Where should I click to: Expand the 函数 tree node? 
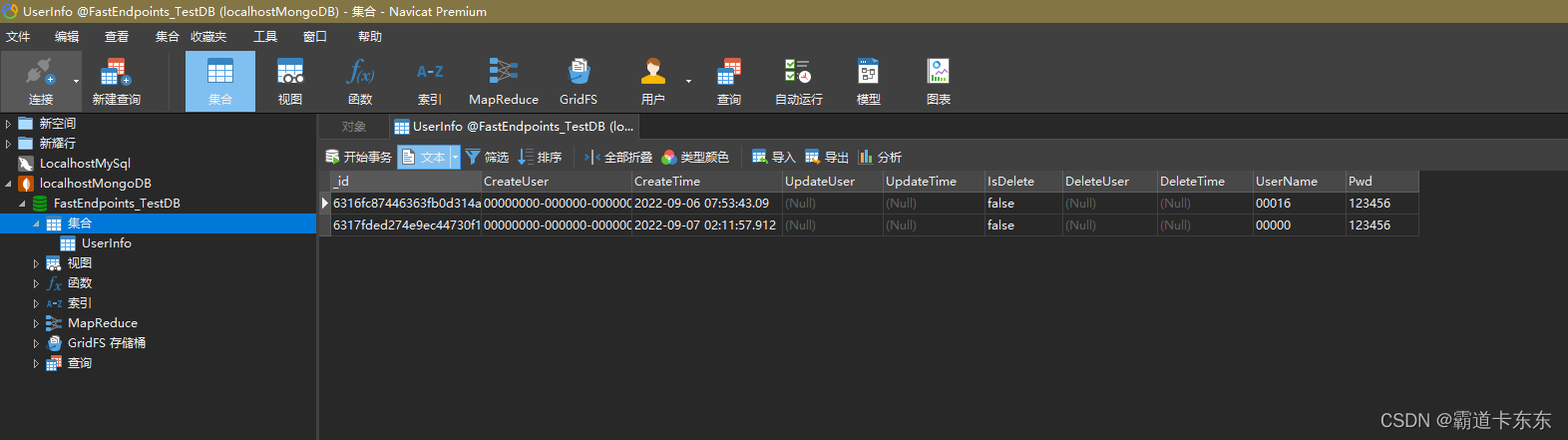pyautogui.click(x=36, y=283)
